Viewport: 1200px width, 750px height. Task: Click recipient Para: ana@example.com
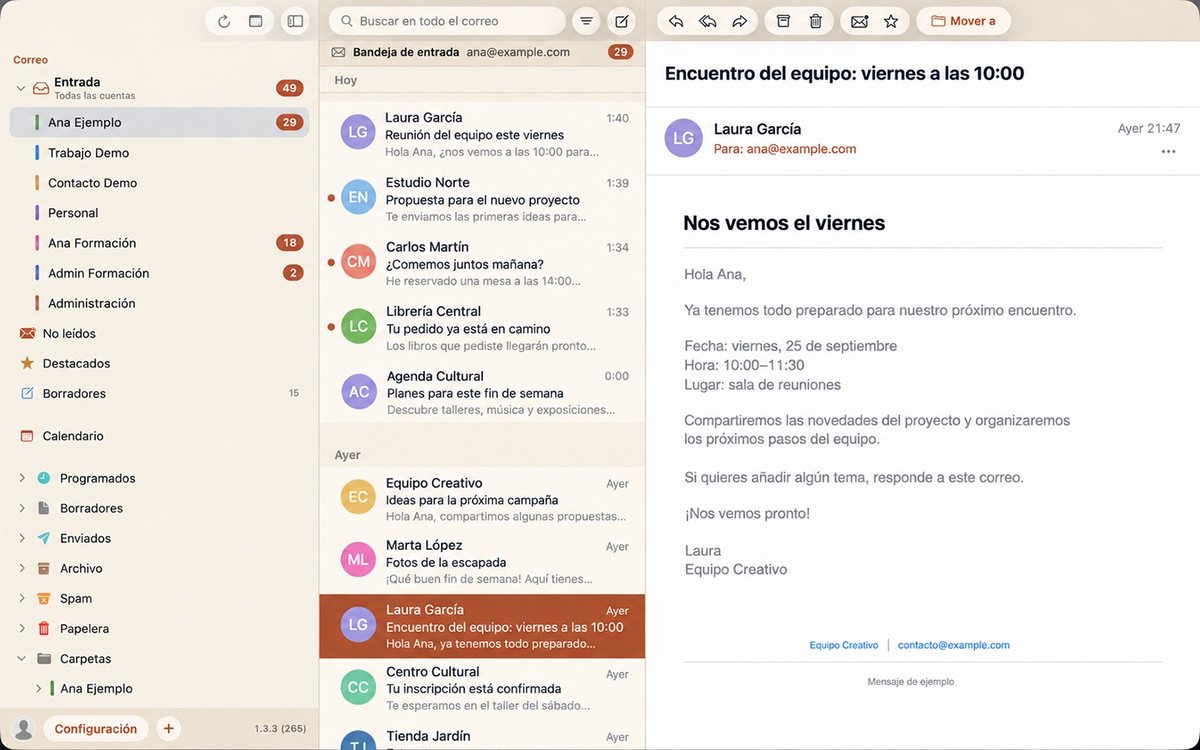(x=785, y=149)
